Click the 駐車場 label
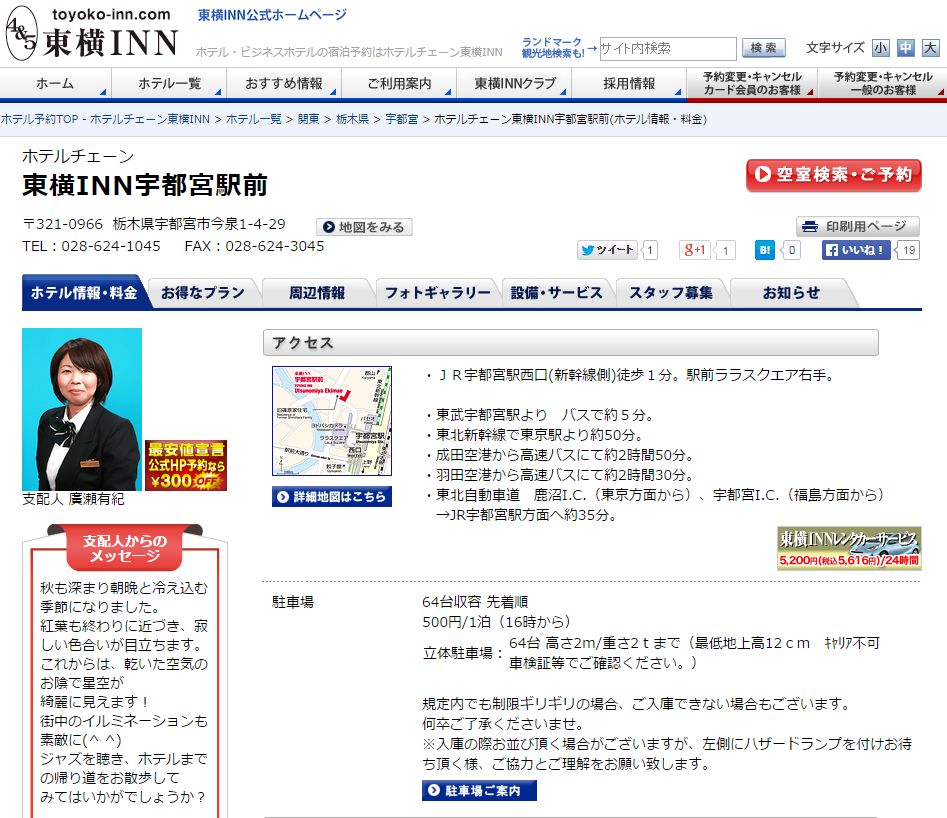This screenshot has height=818, width=947. coord(293,602)
